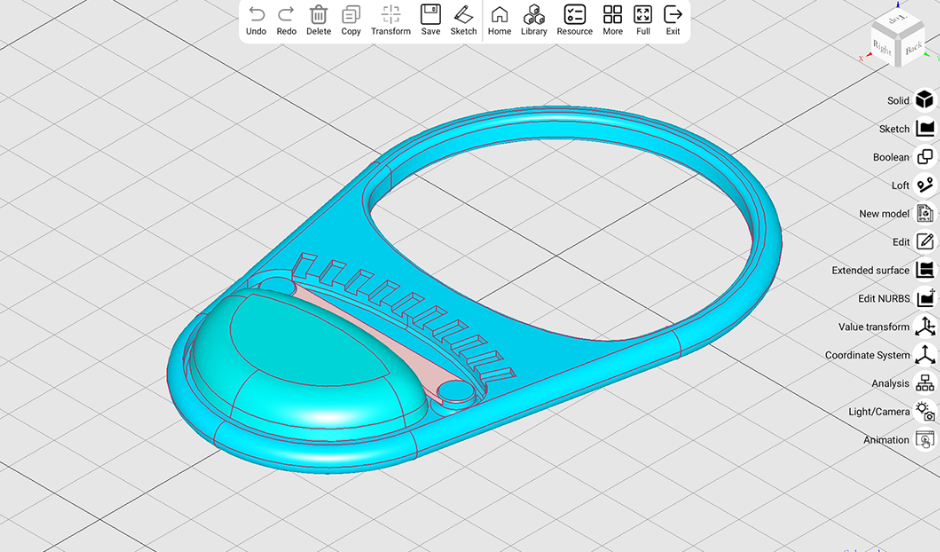Open the Sketch panel in the sidebar
The height and width of the screenshot is (552, 940).
(925, 128)
